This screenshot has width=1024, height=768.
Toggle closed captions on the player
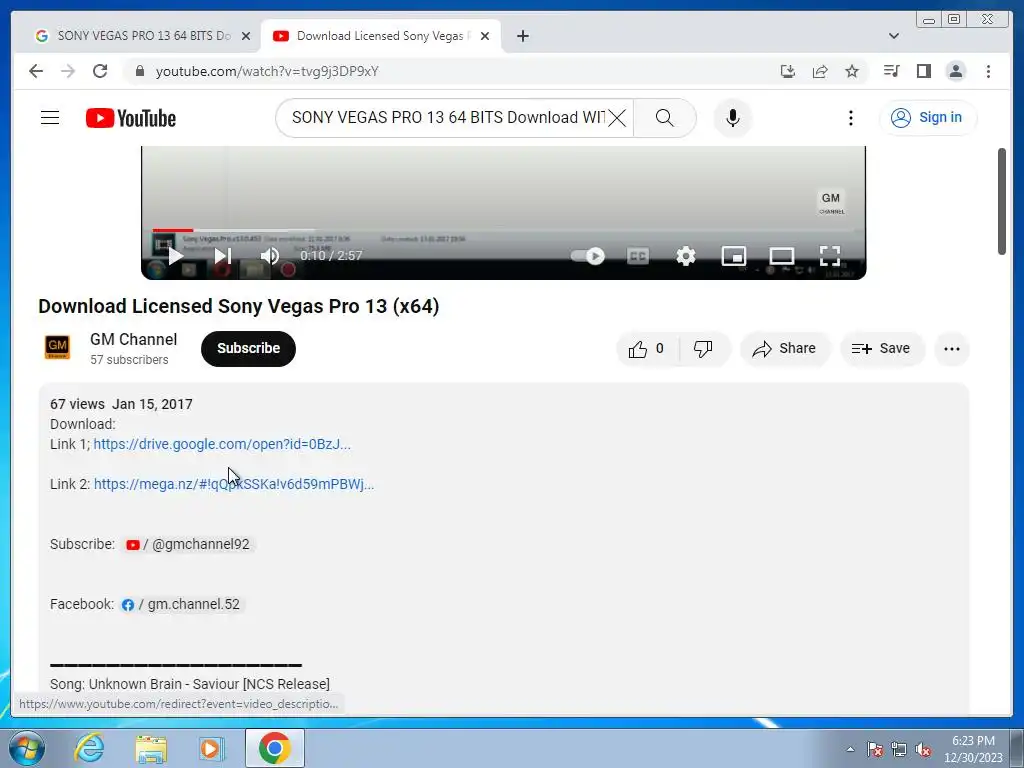click(638, 256)
